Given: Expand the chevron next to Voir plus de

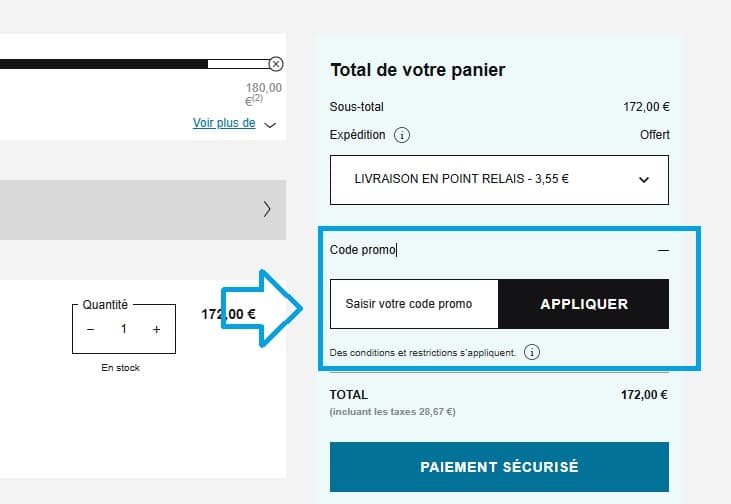Looking at the screenshot, I should tap(270, 125).
